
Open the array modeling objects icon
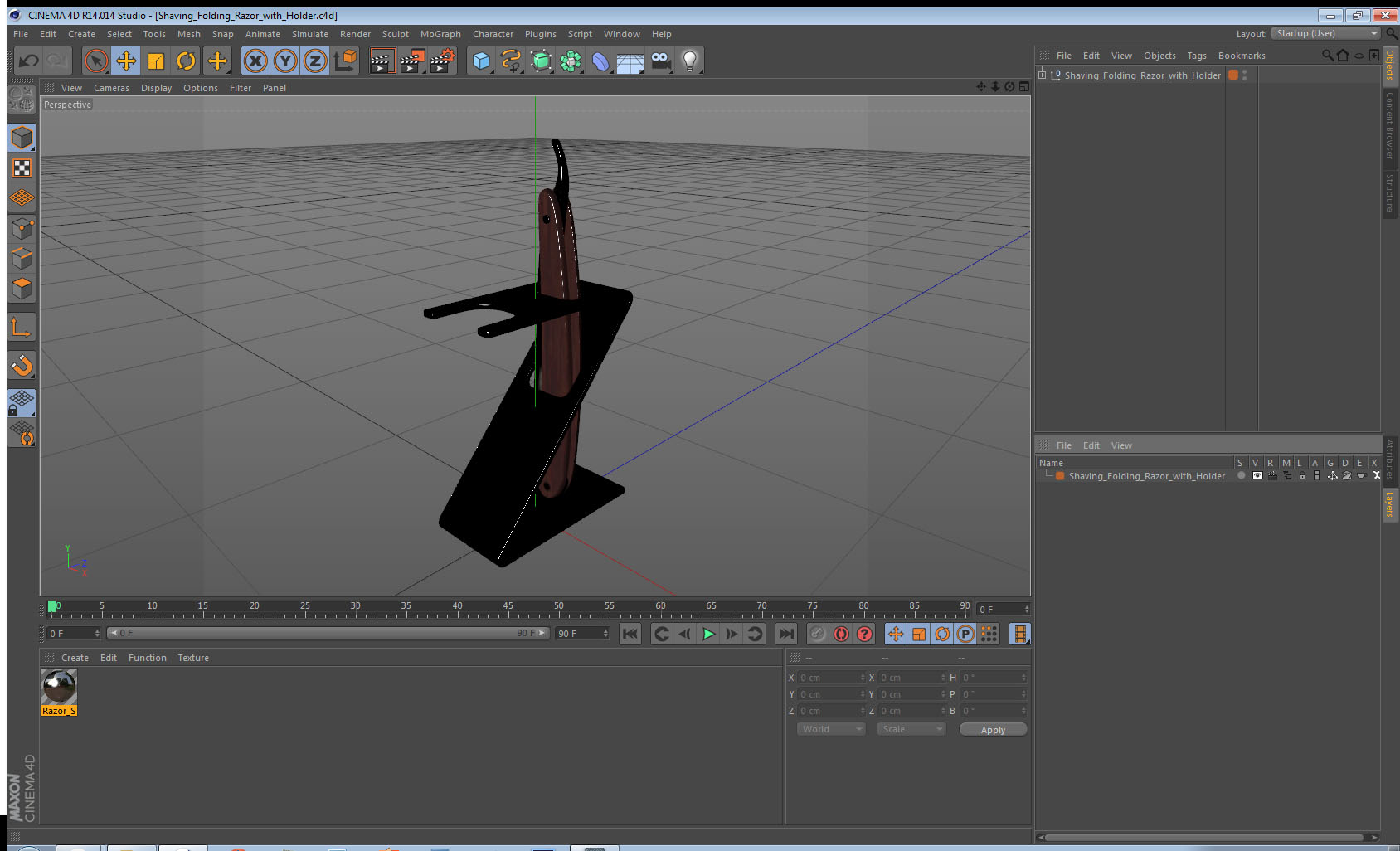(571, 61)
